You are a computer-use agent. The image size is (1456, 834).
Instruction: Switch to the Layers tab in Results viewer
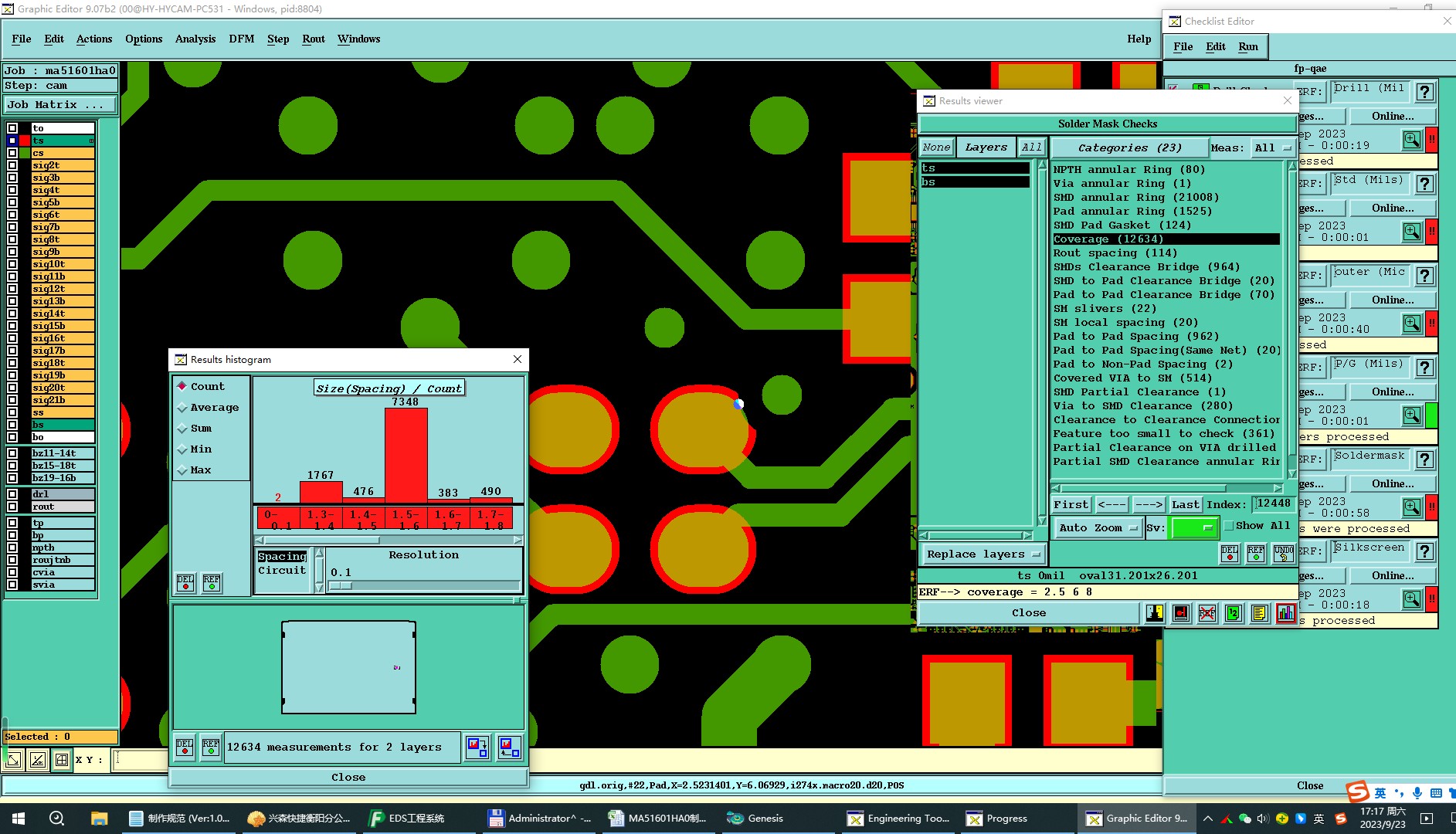click(x=986, y=147)
